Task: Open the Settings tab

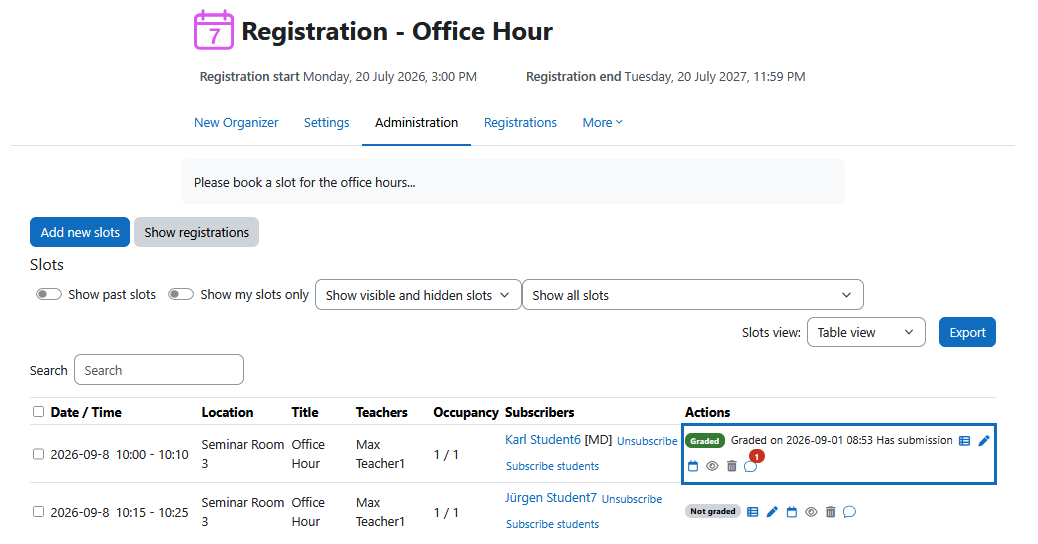Action: pos(326,122)
